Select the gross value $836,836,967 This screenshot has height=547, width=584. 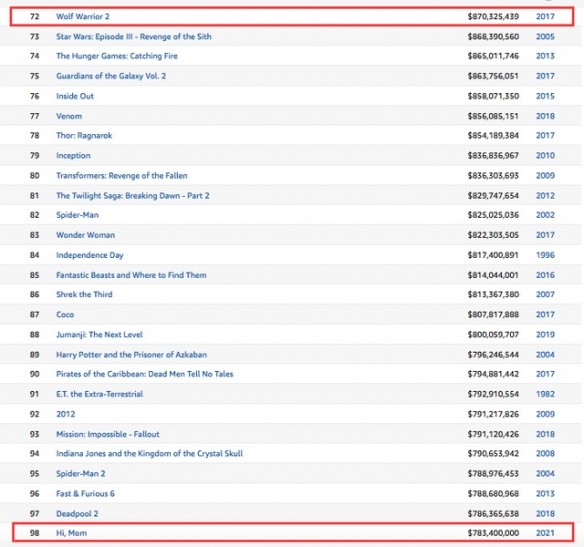(x=493, y=156)
